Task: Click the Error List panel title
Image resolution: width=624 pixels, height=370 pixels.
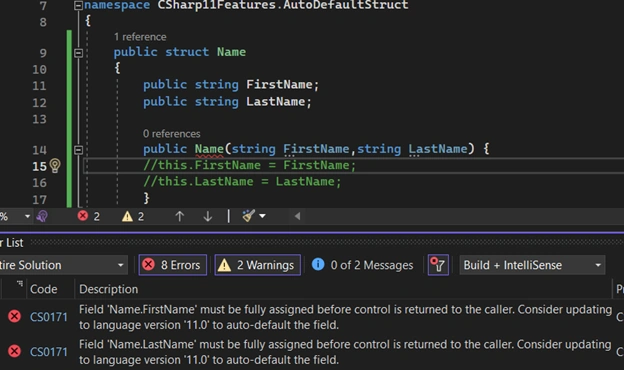Action: click(12, 243)
